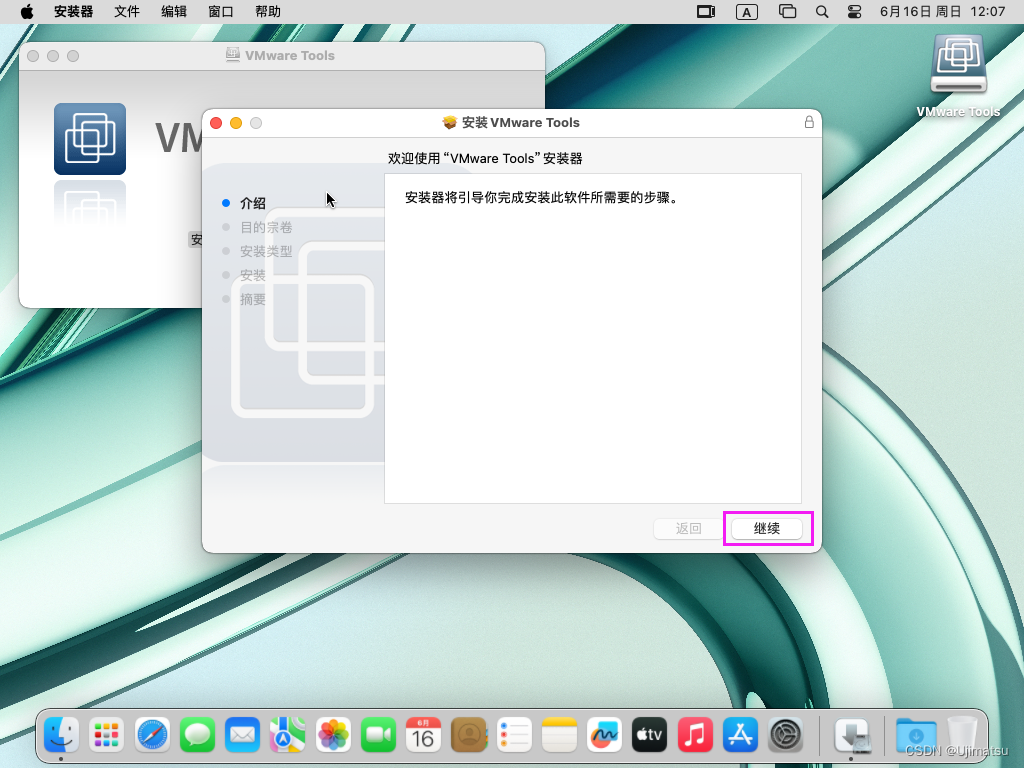Click the date and time 6月16日 周日 12:07
The height and width of the screenshot is (768, 1024).
(942, 12)
